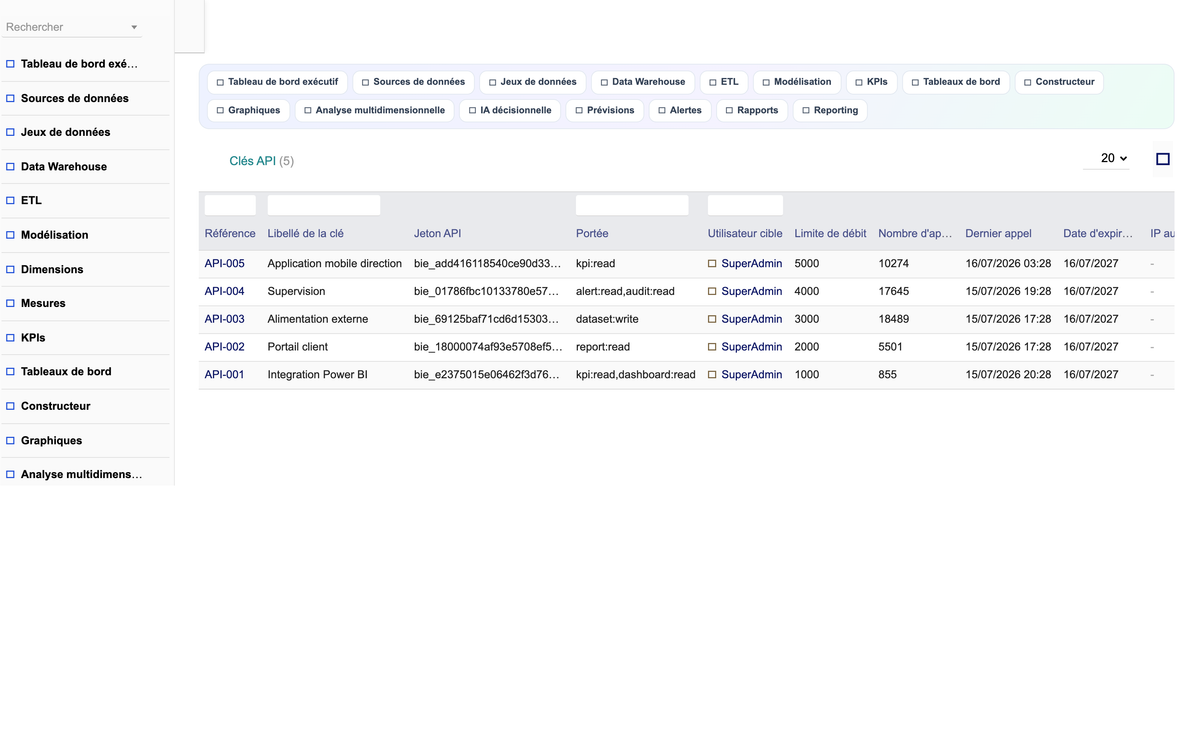Sort by Dernier appel column header
The width and height of the screenshot is (1200, 743).
point(998,234)
